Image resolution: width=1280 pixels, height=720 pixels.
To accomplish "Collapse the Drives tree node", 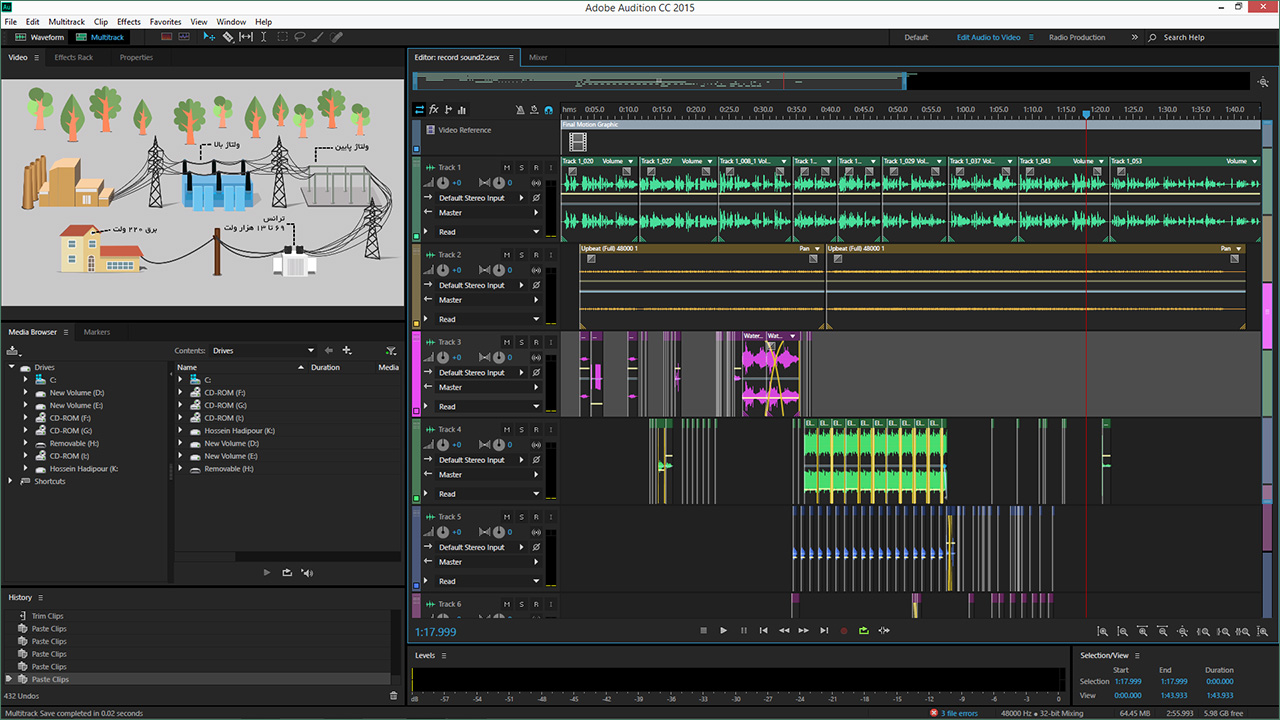I will click(x=12, y=367).
